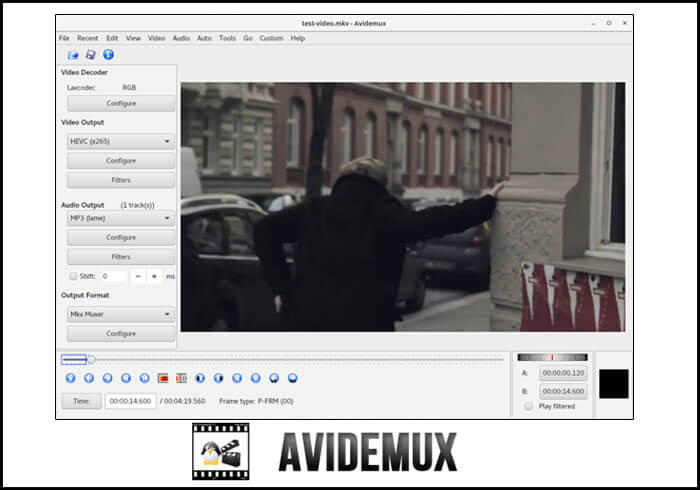The width and height of the screenshot is (700, 490).
Task: Open the Auto menu
Action: pos(204,38)
